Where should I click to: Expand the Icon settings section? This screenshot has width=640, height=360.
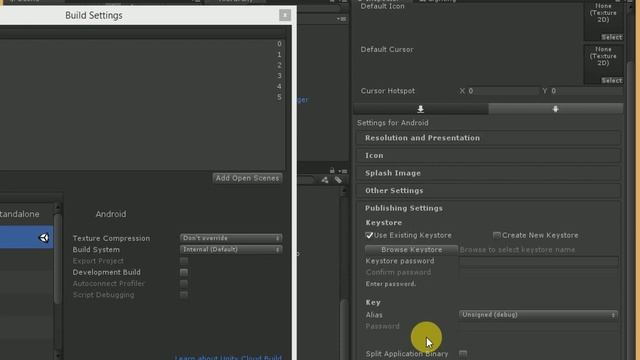click(489, 156)
